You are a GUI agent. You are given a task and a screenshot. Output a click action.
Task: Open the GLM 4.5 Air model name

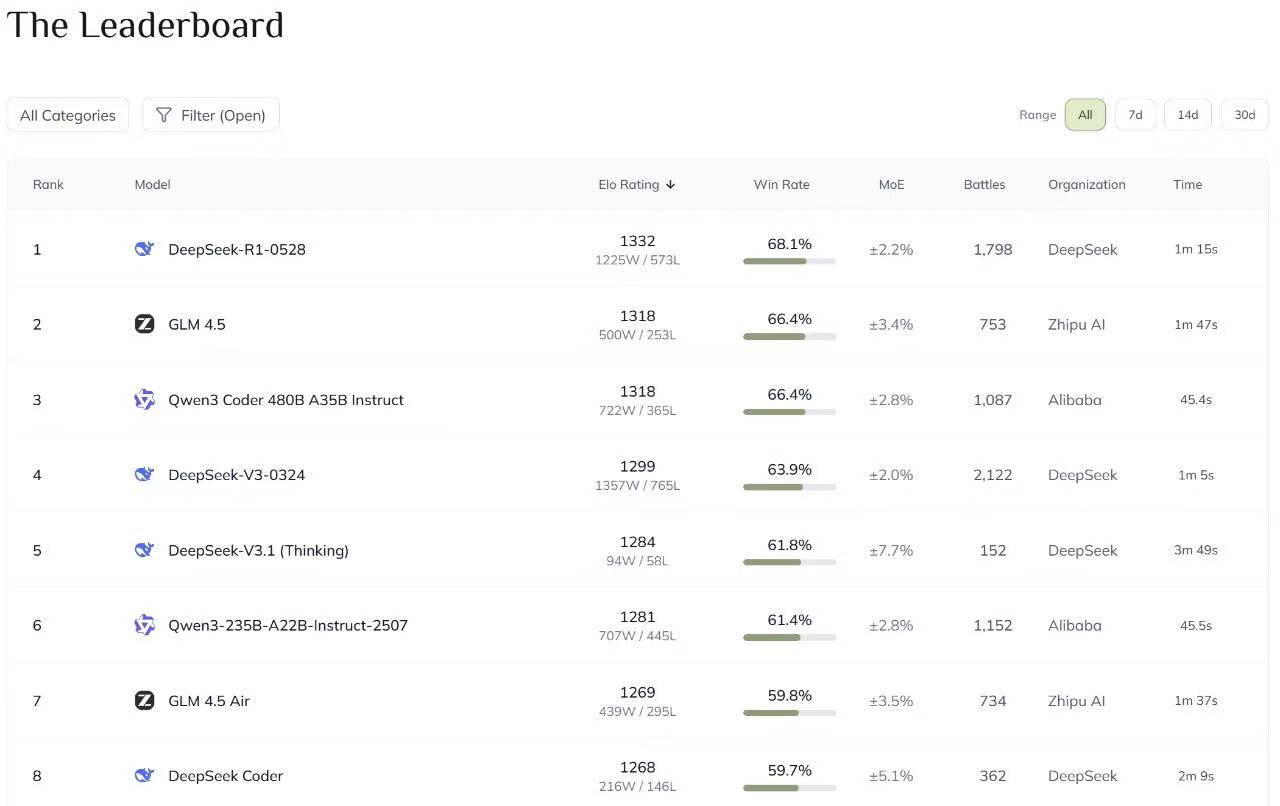pos(209,700)
